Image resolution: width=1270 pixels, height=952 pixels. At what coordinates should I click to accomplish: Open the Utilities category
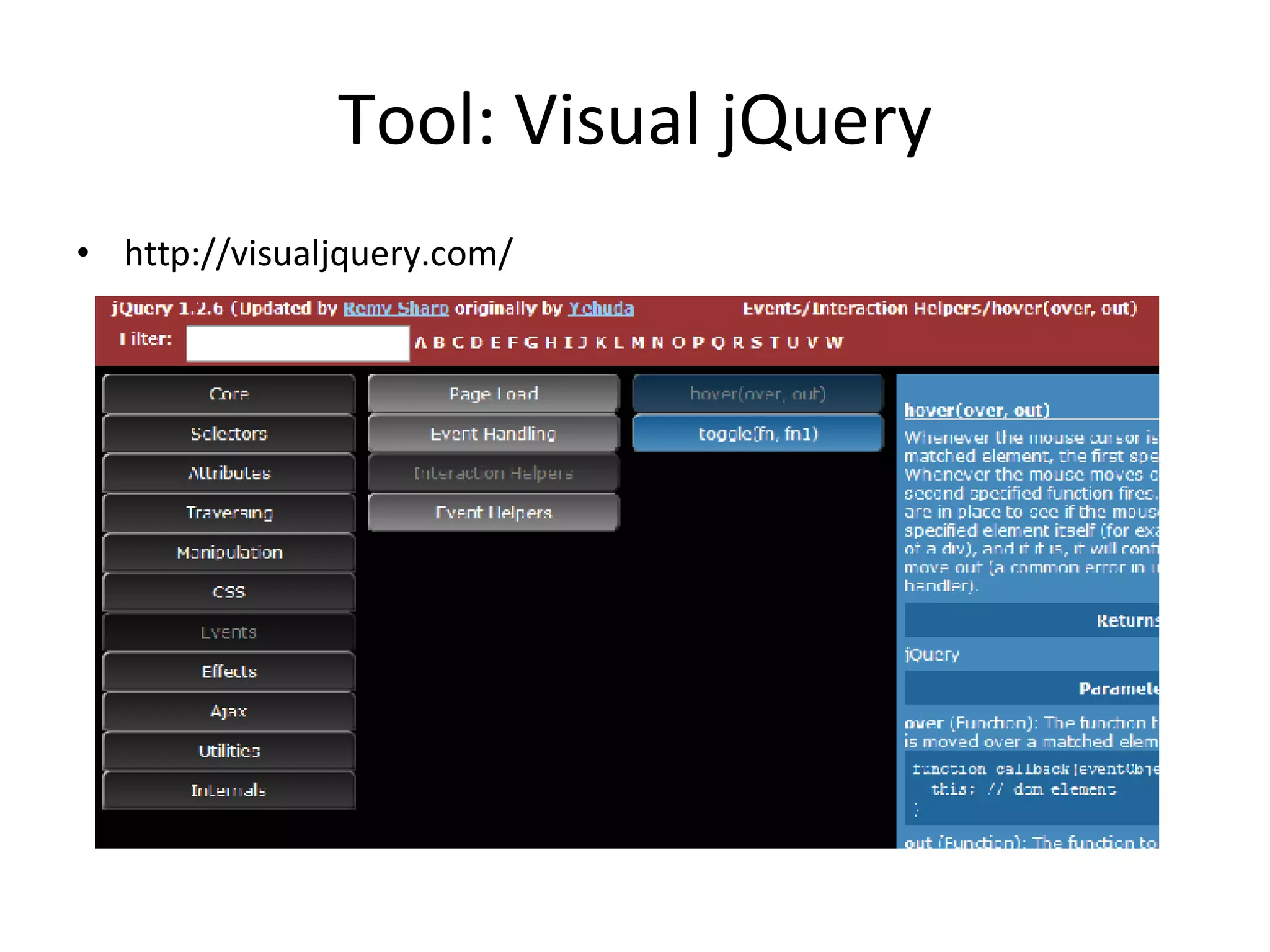click(229, 751)
